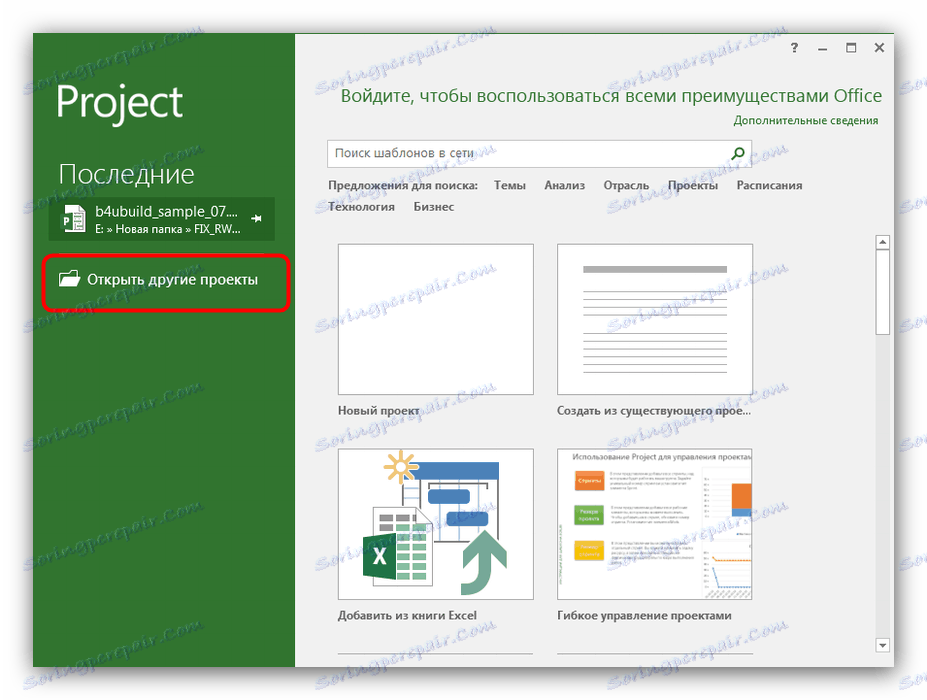Viewport: 927px width, 700px height.
Task: Select the "Бизнес" search suggestion
Action: tap(434, 207)
